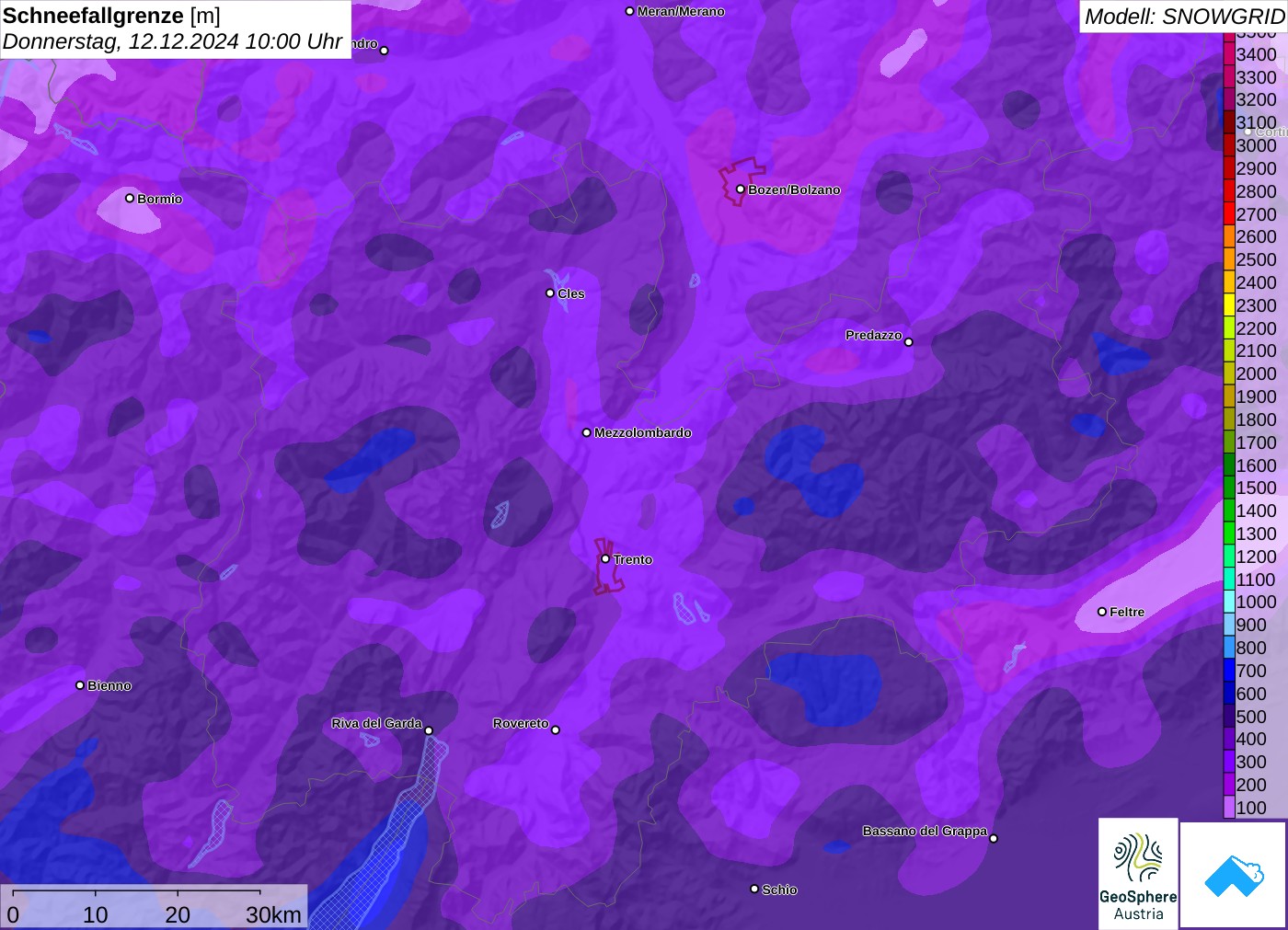This screenshot has width=1288, height=930.
Task: Select the Meran/Merano city marker dot
Action: tap(629, 11)
